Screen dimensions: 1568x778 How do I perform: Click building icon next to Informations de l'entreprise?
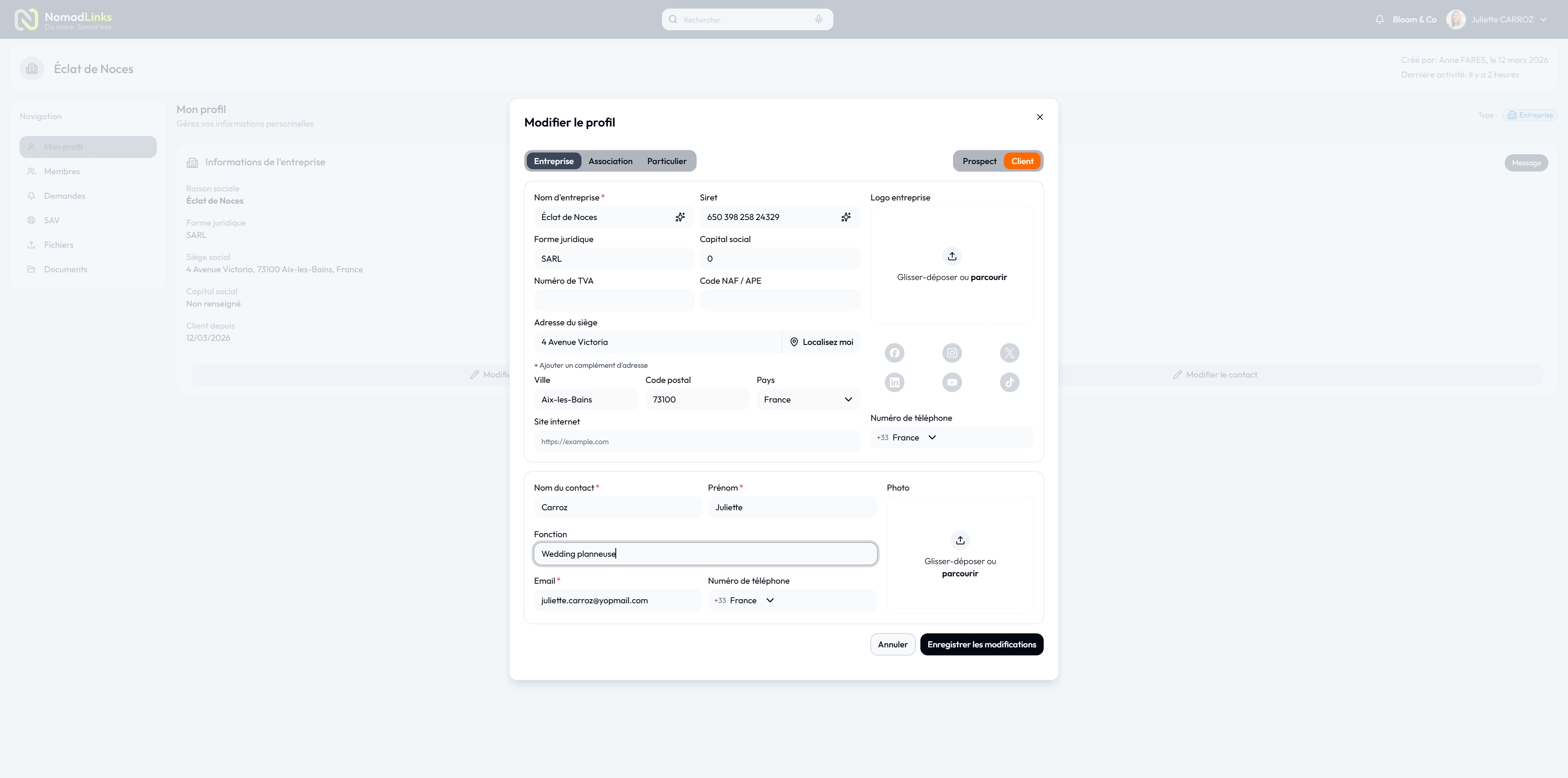(x=192, y=162)
